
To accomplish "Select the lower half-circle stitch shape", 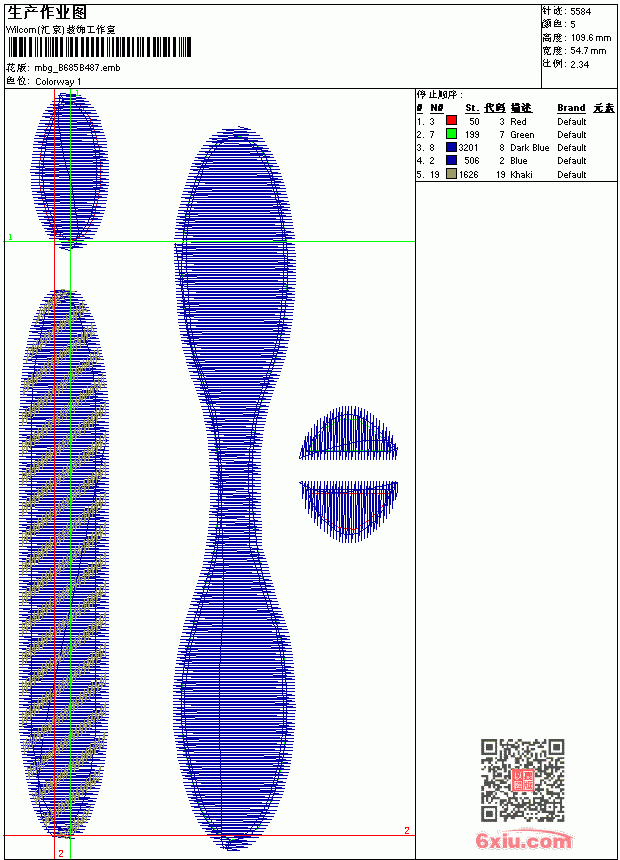I will pyautogui.click(x=348, y=511).
